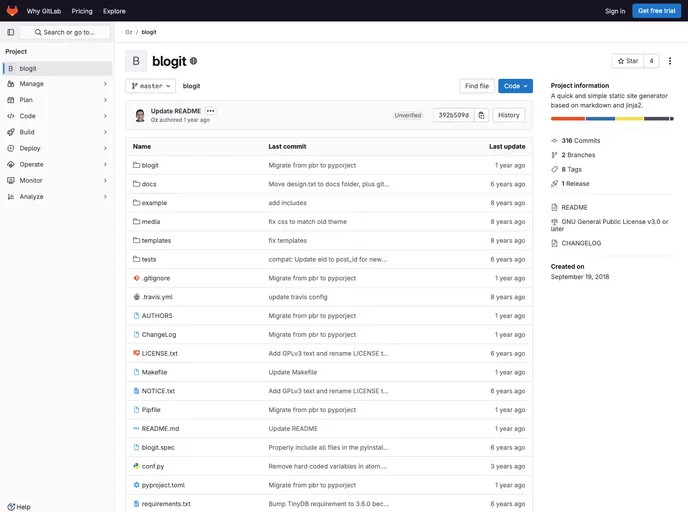688x512 pixels.
Task: Open the master branch dropdown
Action: [150, 86]
